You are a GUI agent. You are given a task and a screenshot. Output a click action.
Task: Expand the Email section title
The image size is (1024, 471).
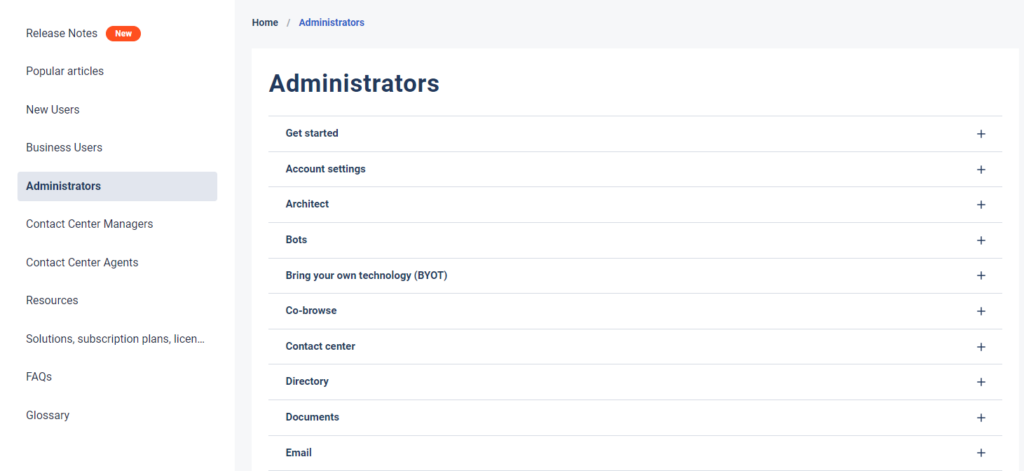(x=298, y=452)
